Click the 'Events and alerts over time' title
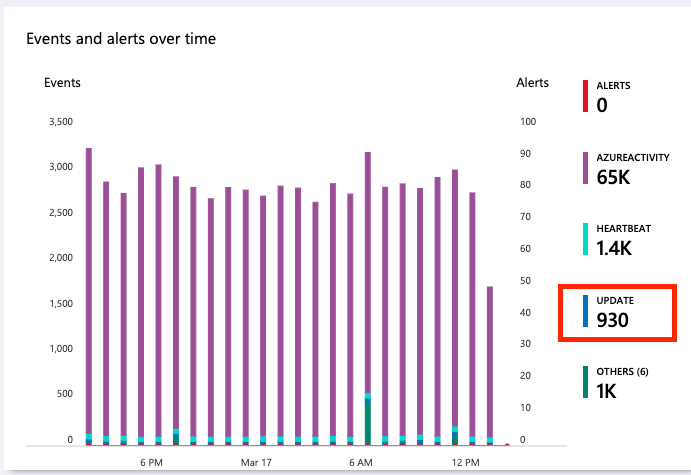Viewport: 691px width, 475px height. coord(121,39)
